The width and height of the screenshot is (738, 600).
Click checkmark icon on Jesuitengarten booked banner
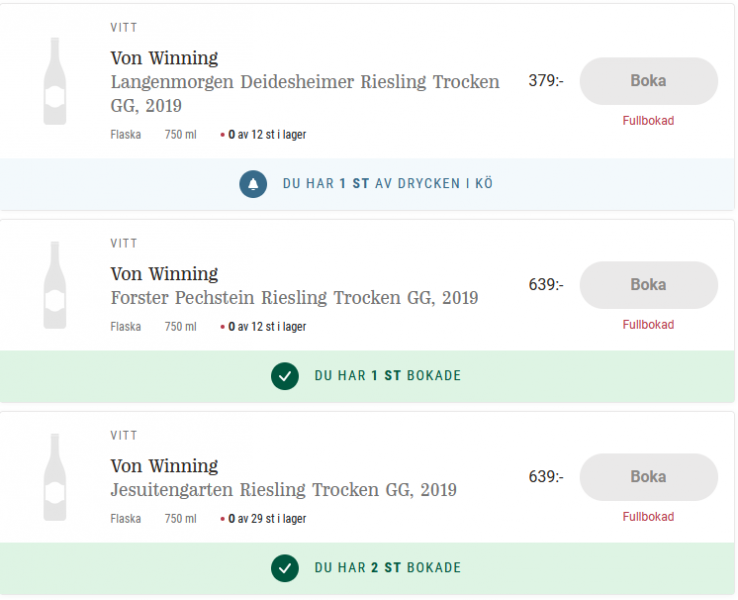[285, 568]
